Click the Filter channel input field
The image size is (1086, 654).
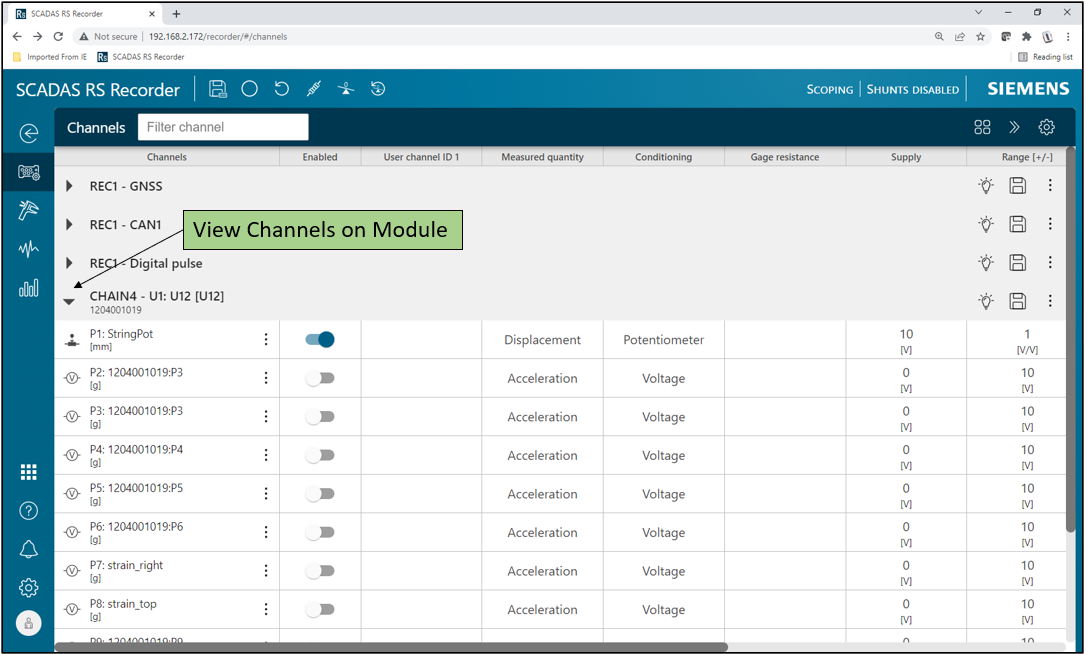pos(223,127)
